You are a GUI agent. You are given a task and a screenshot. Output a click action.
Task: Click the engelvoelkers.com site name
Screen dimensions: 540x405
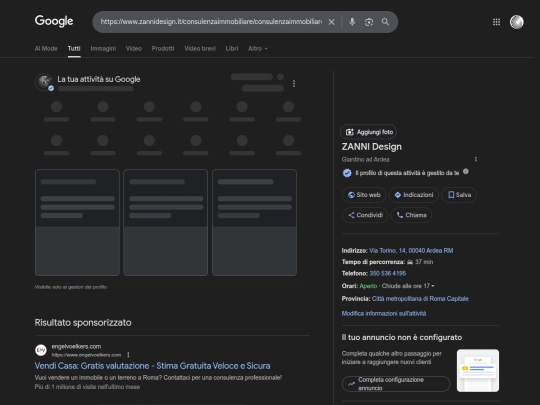coord(76,346)
